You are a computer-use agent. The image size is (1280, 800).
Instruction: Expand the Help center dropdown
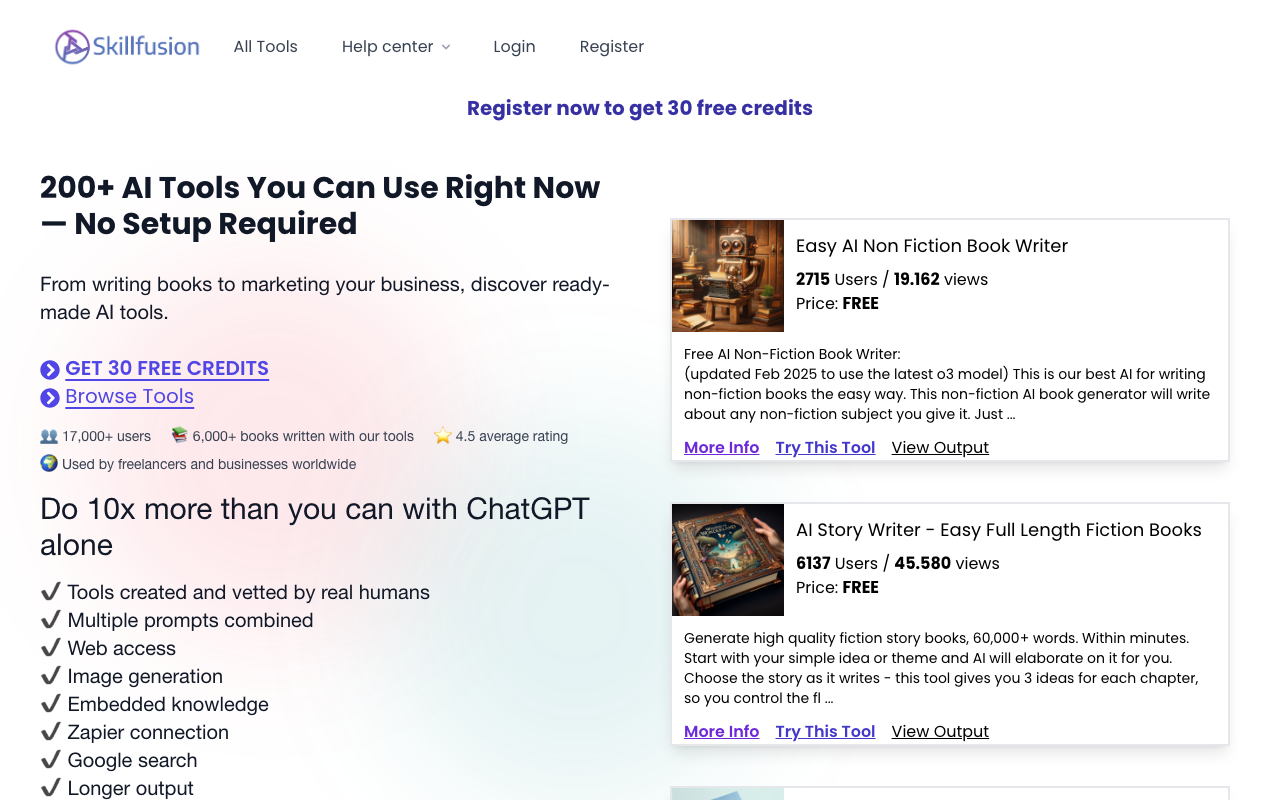coord(396,47)
